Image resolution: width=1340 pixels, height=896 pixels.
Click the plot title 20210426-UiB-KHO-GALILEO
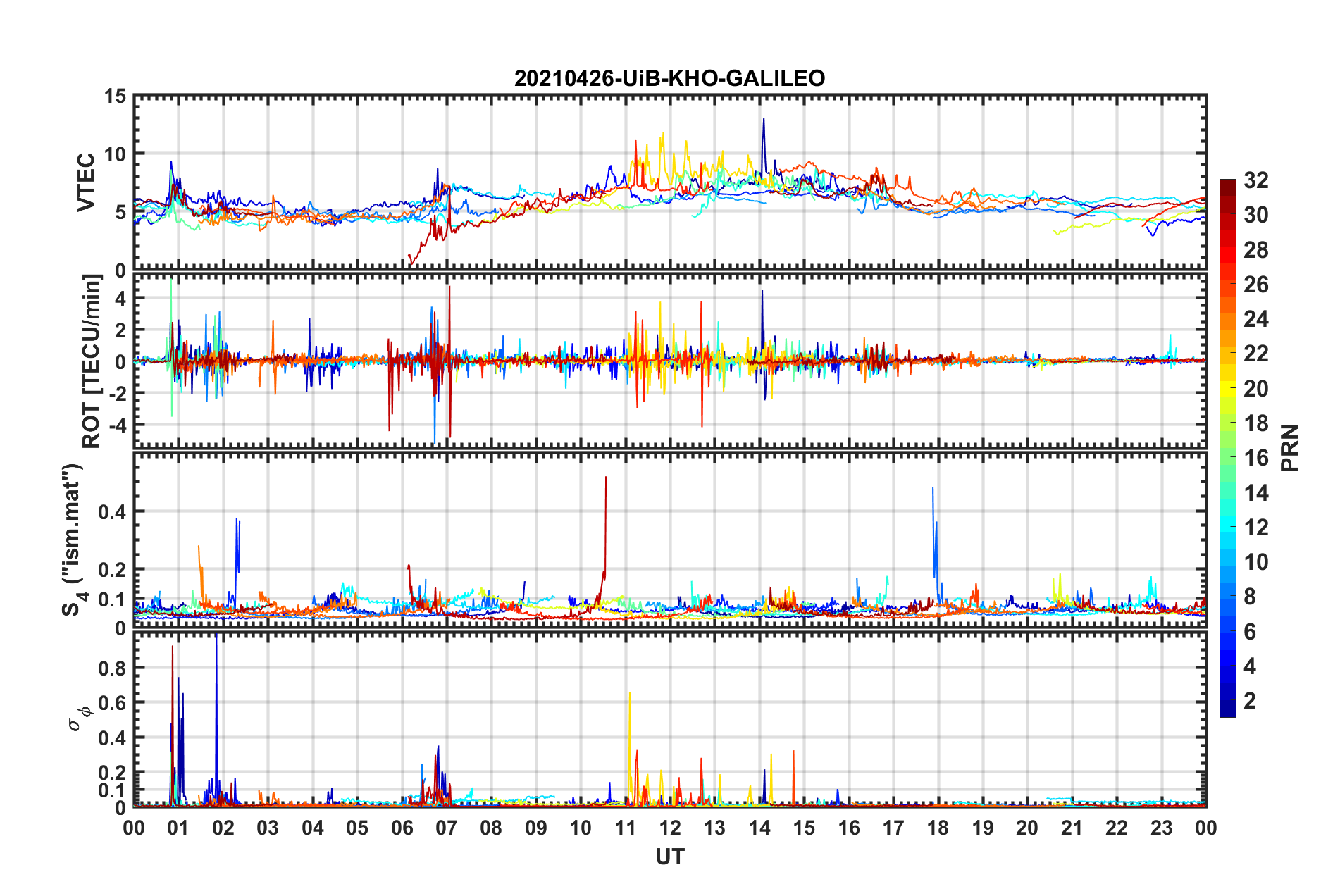tap(669, 77)
